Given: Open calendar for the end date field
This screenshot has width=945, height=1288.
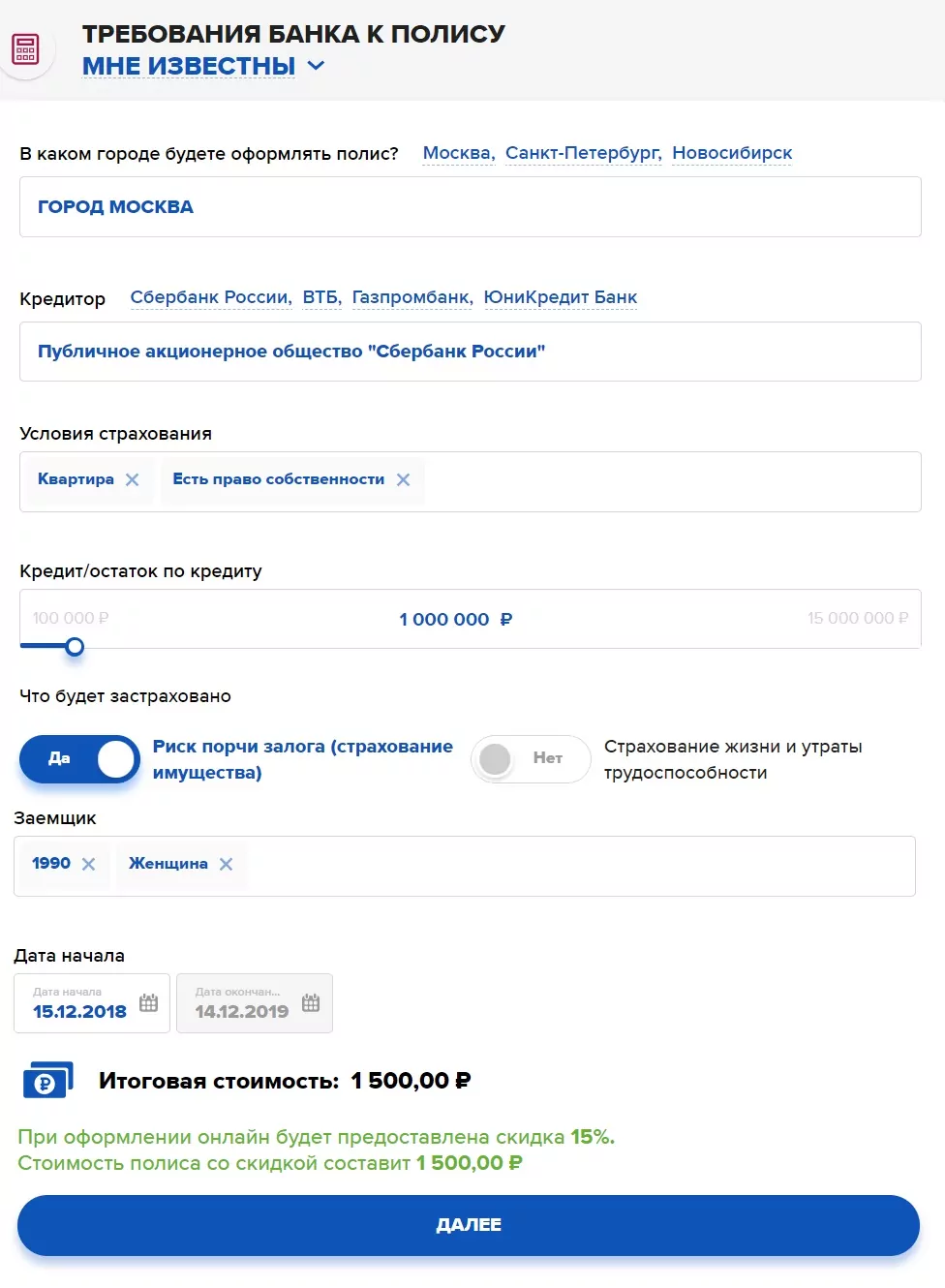Looking at the screenshot, I should pos(311,1003).
